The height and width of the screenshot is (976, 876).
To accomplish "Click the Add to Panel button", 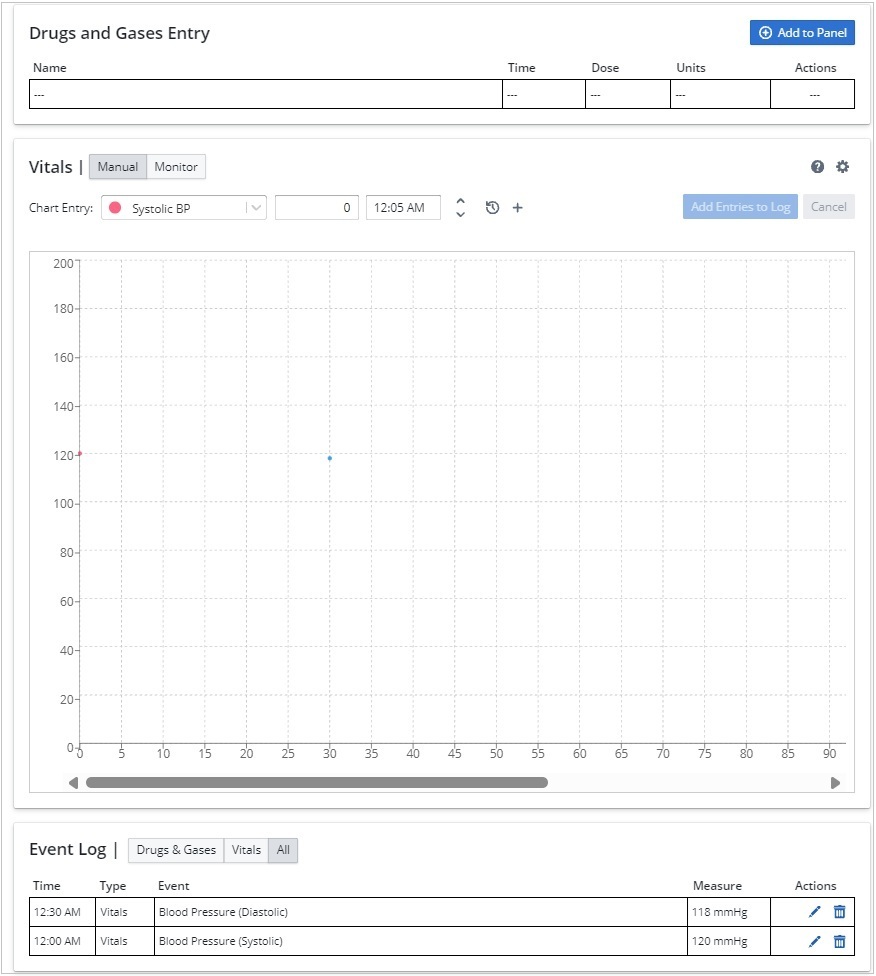I will coord(802,33).
